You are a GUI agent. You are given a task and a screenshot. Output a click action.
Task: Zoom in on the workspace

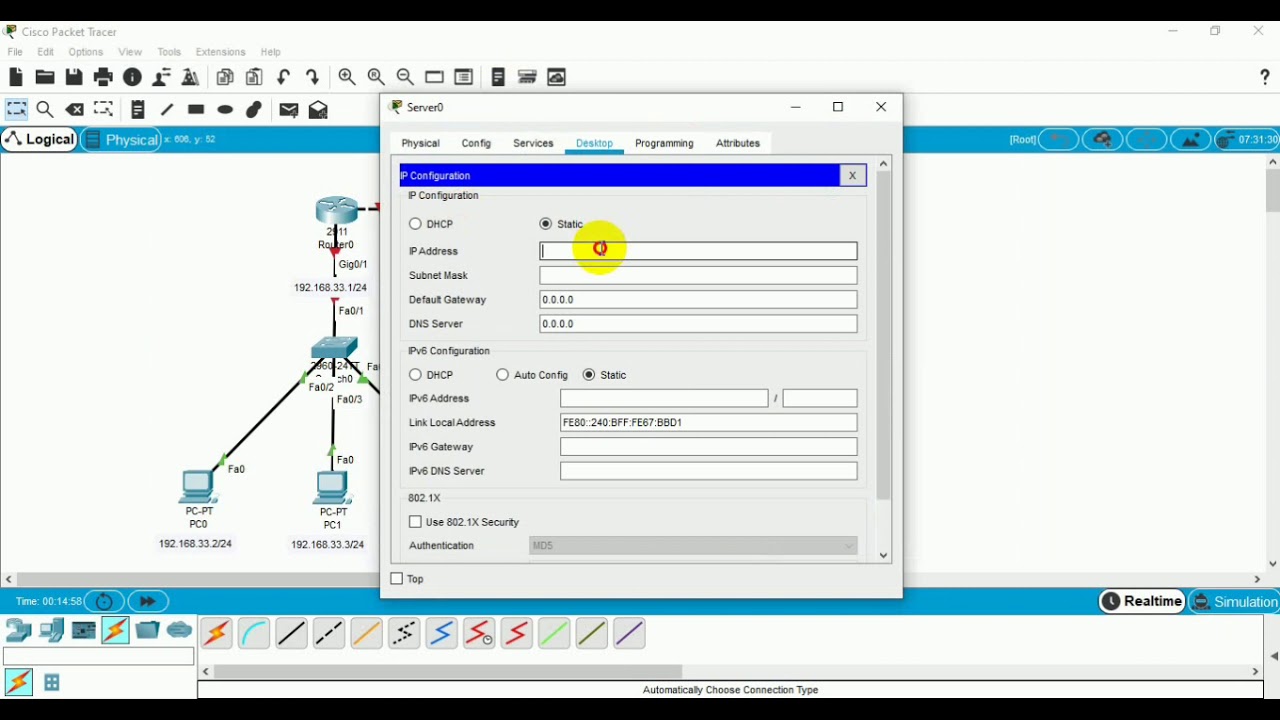pyautogui.click(x=347, y=77)
